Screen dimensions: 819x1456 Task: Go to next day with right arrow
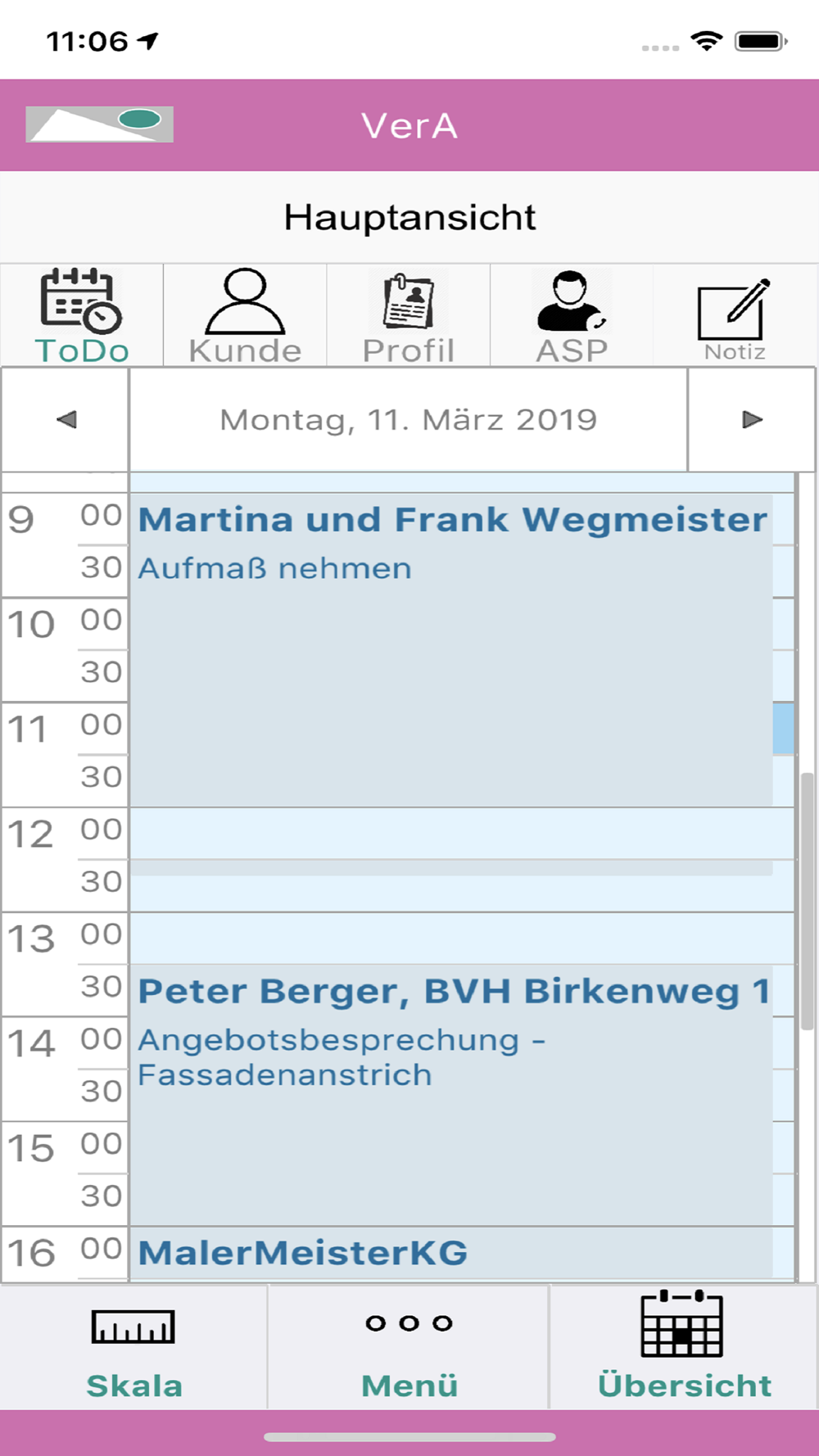(x=752, y=419)
